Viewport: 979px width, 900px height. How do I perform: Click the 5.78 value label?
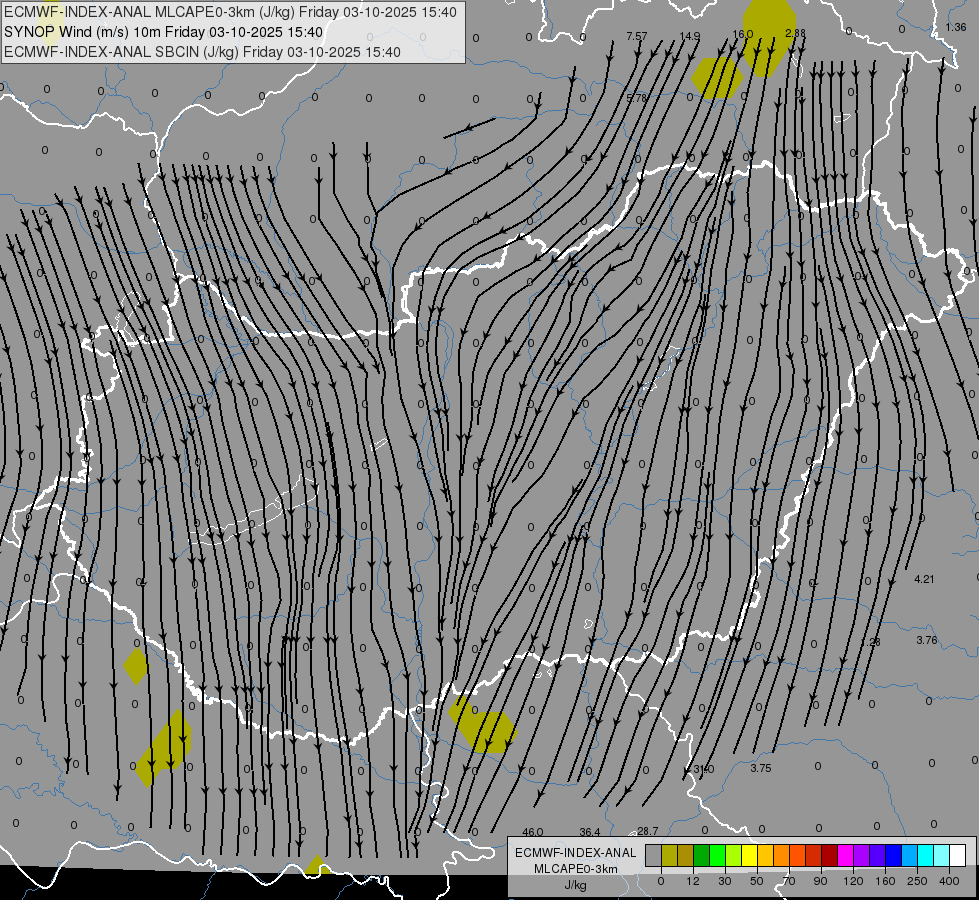coord(636,98)
